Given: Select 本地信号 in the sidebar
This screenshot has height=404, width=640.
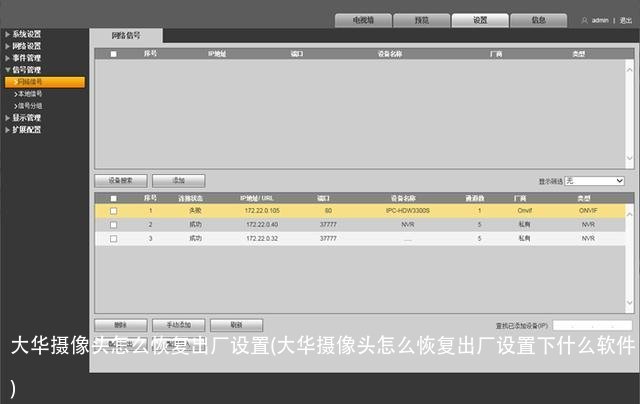Looking at the screenshot, I should [30, 93].
